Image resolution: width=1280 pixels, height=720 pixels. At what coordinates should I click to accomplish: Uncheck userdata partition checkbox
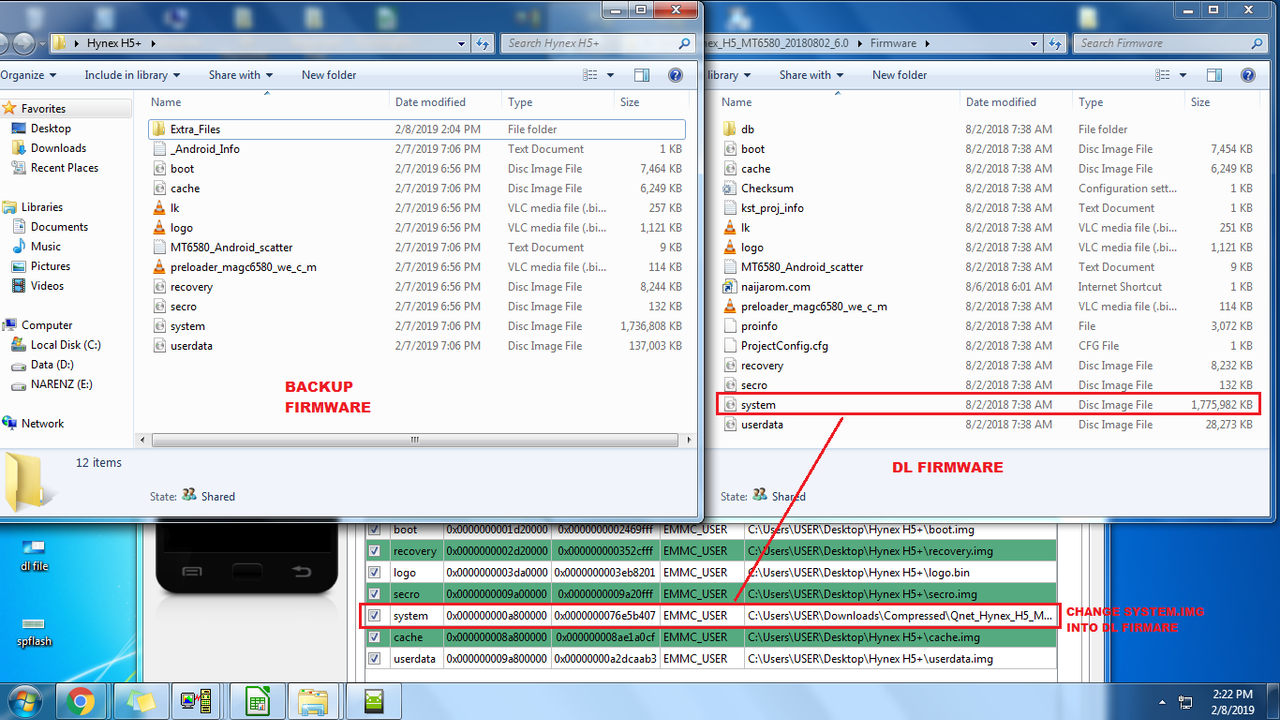pyautogui.click(x=375, y=658)
